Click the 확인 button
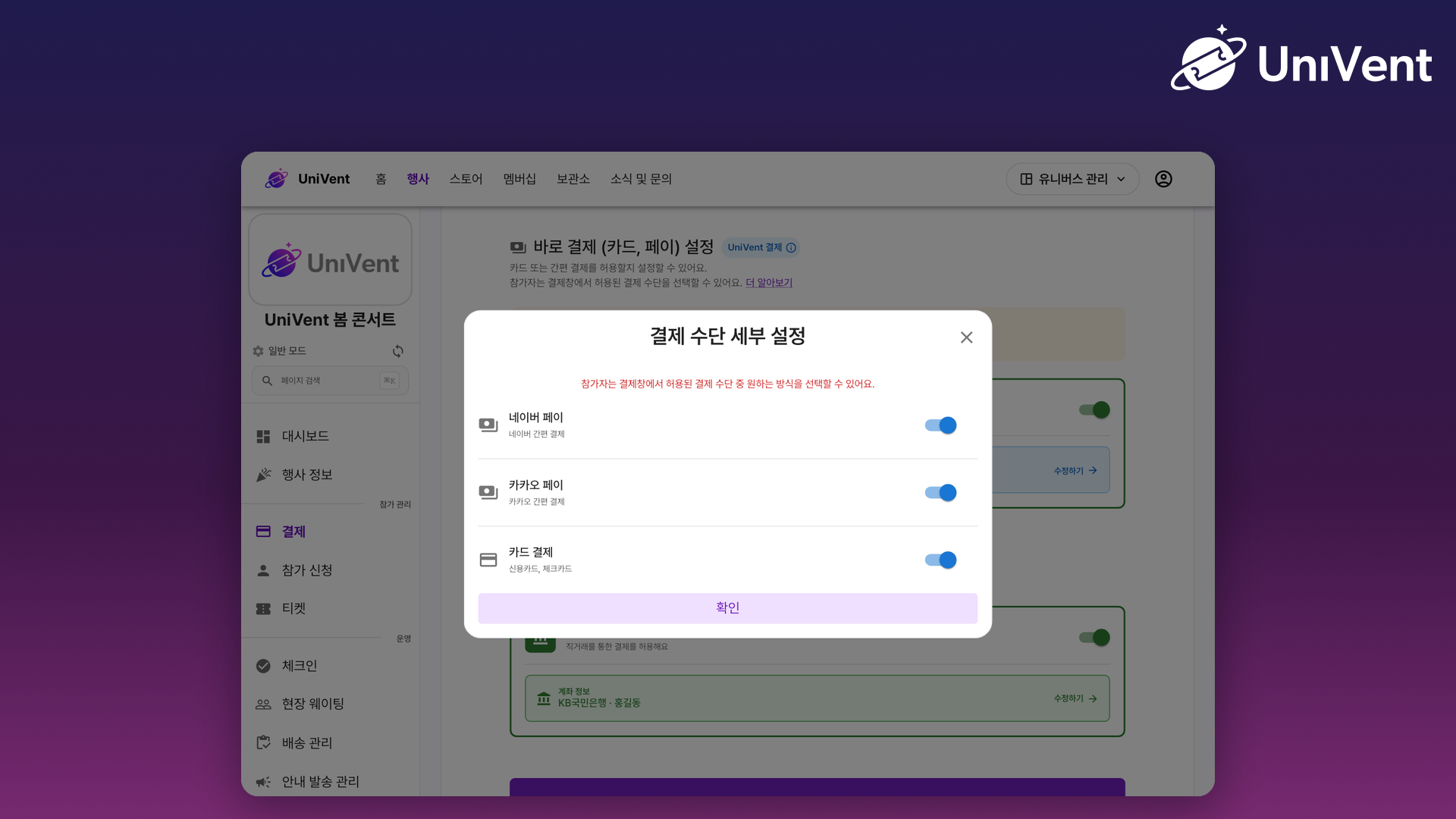This screenshot has width=1456, height=819. pos(727,608)
